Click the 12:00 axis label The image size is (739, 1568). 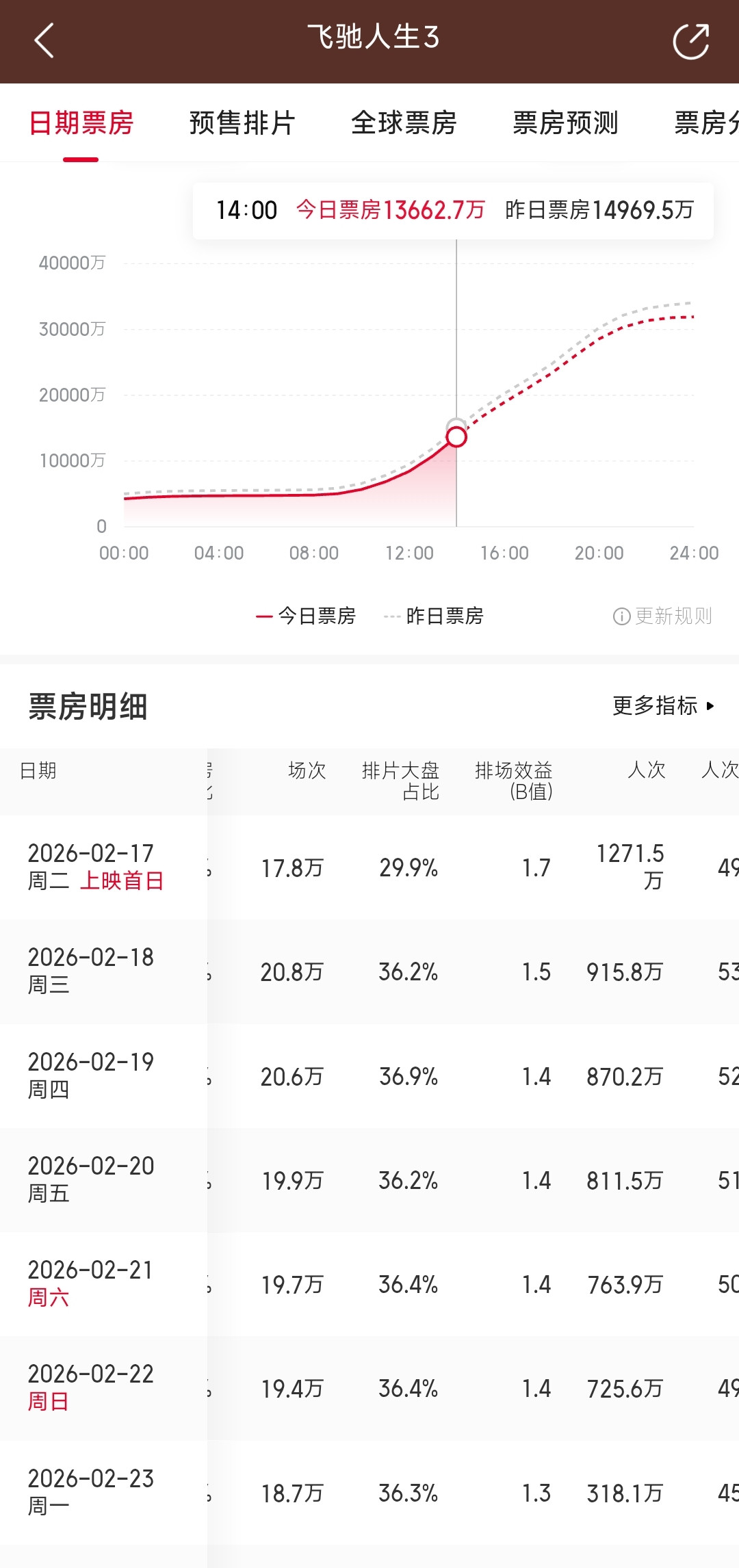(x=409, y=553)
